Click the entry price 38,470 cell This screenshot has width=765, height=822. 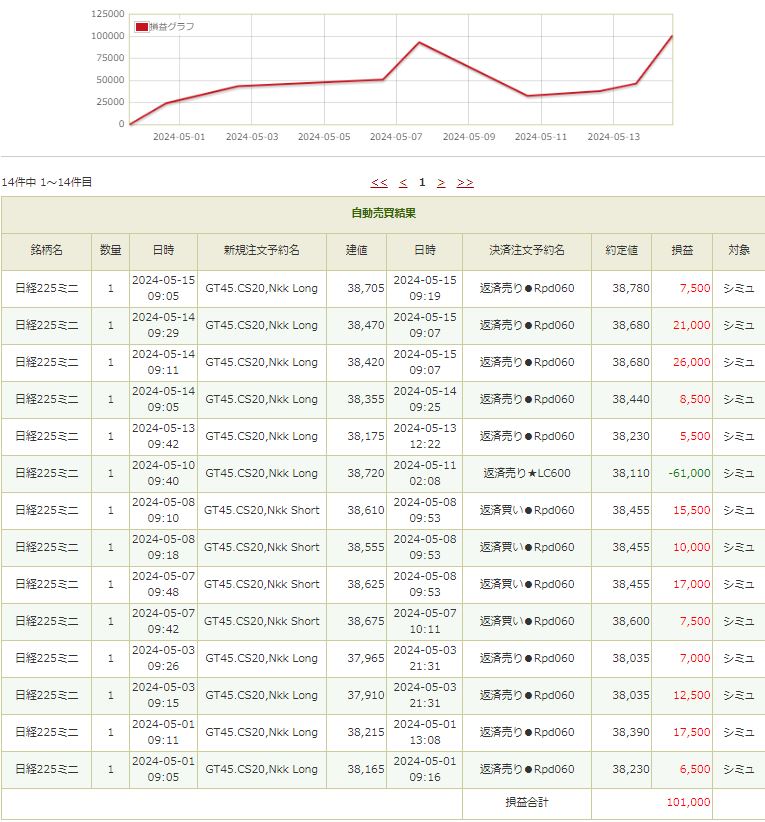pyautogui.click(x=357, y=326)
